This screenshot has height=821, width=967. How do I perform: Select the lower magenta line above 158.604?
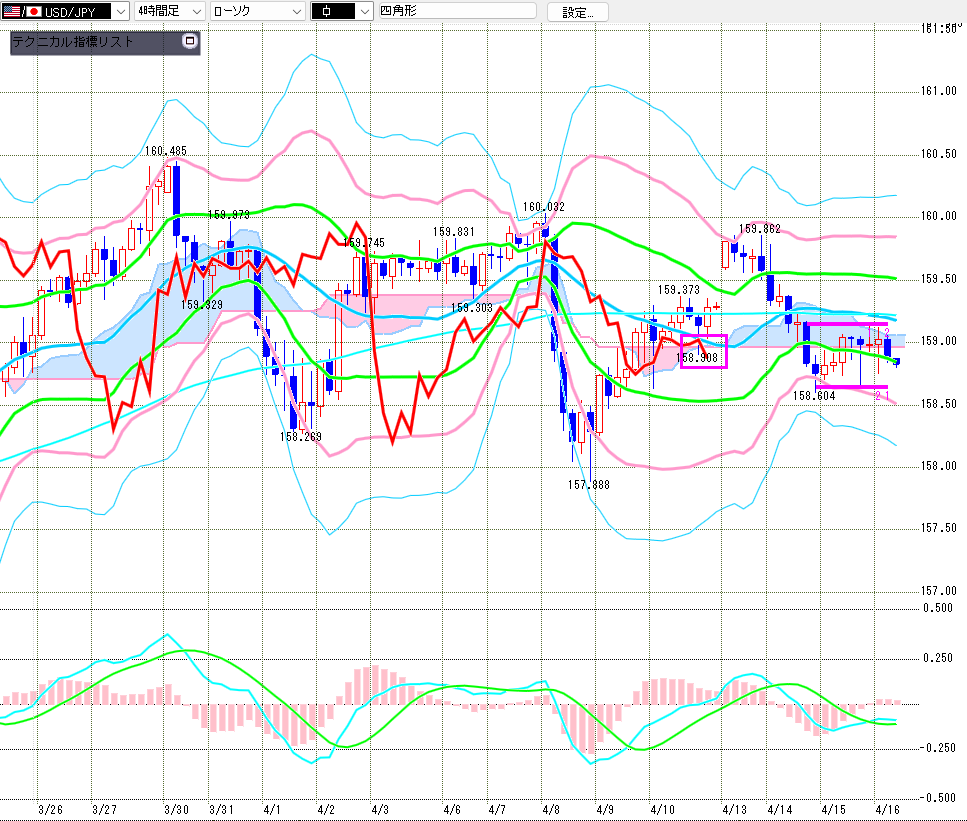click(x=850, y=387)
